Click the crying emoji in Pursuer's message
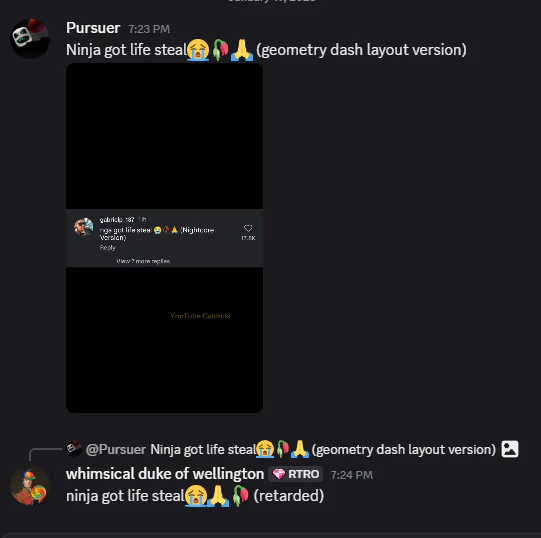The height and width of the screenshot is (538, 541). [x=198, y=50]
